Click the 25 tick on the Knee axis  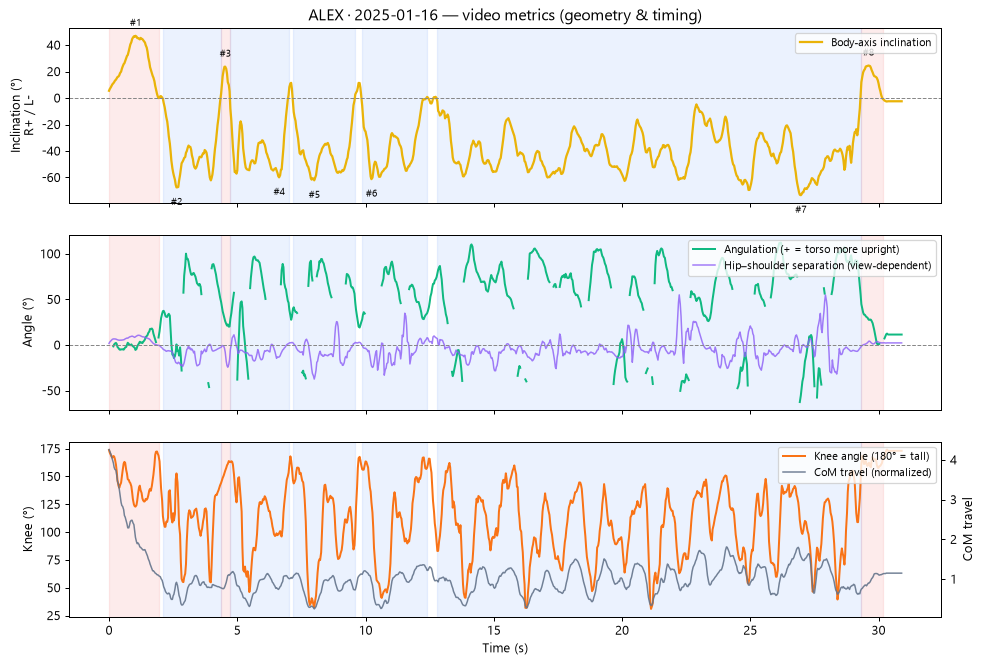(54, 616)
